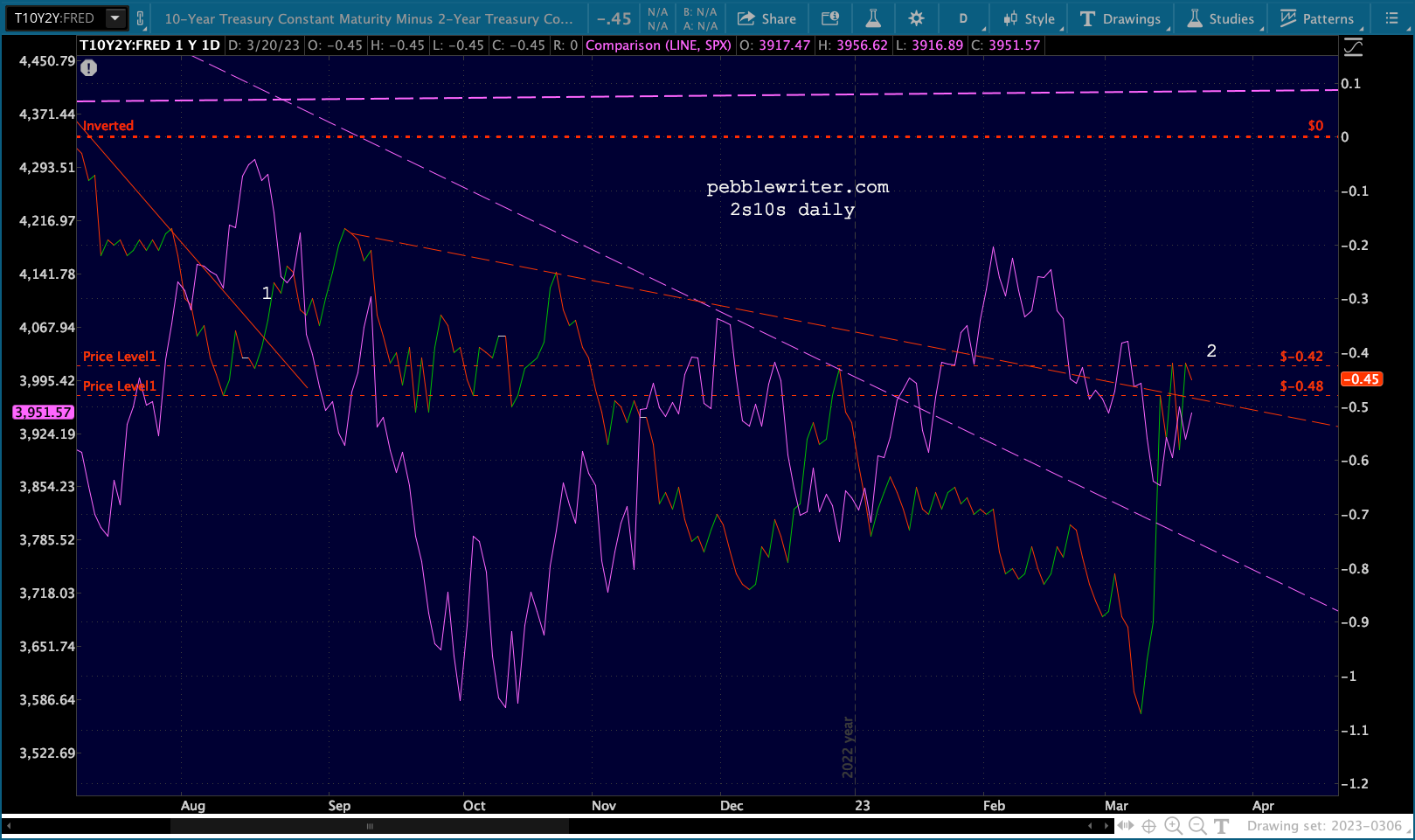
Task: Click the T10Y2Y:FRED 1 Y 1D chart label
Action: (149, 45)
